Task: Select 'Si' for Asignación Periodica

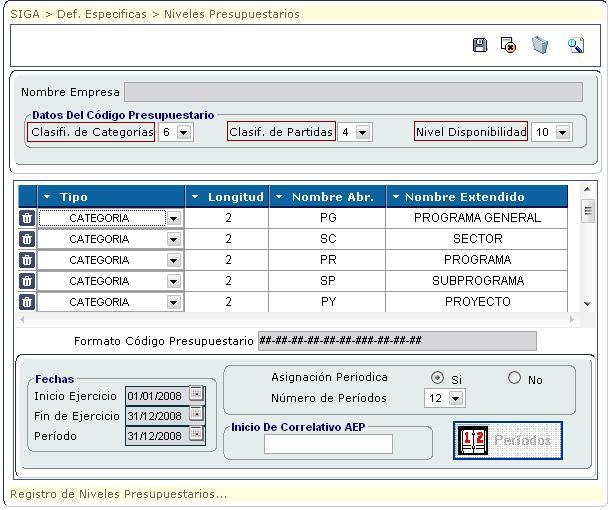Action: (437, 378)
